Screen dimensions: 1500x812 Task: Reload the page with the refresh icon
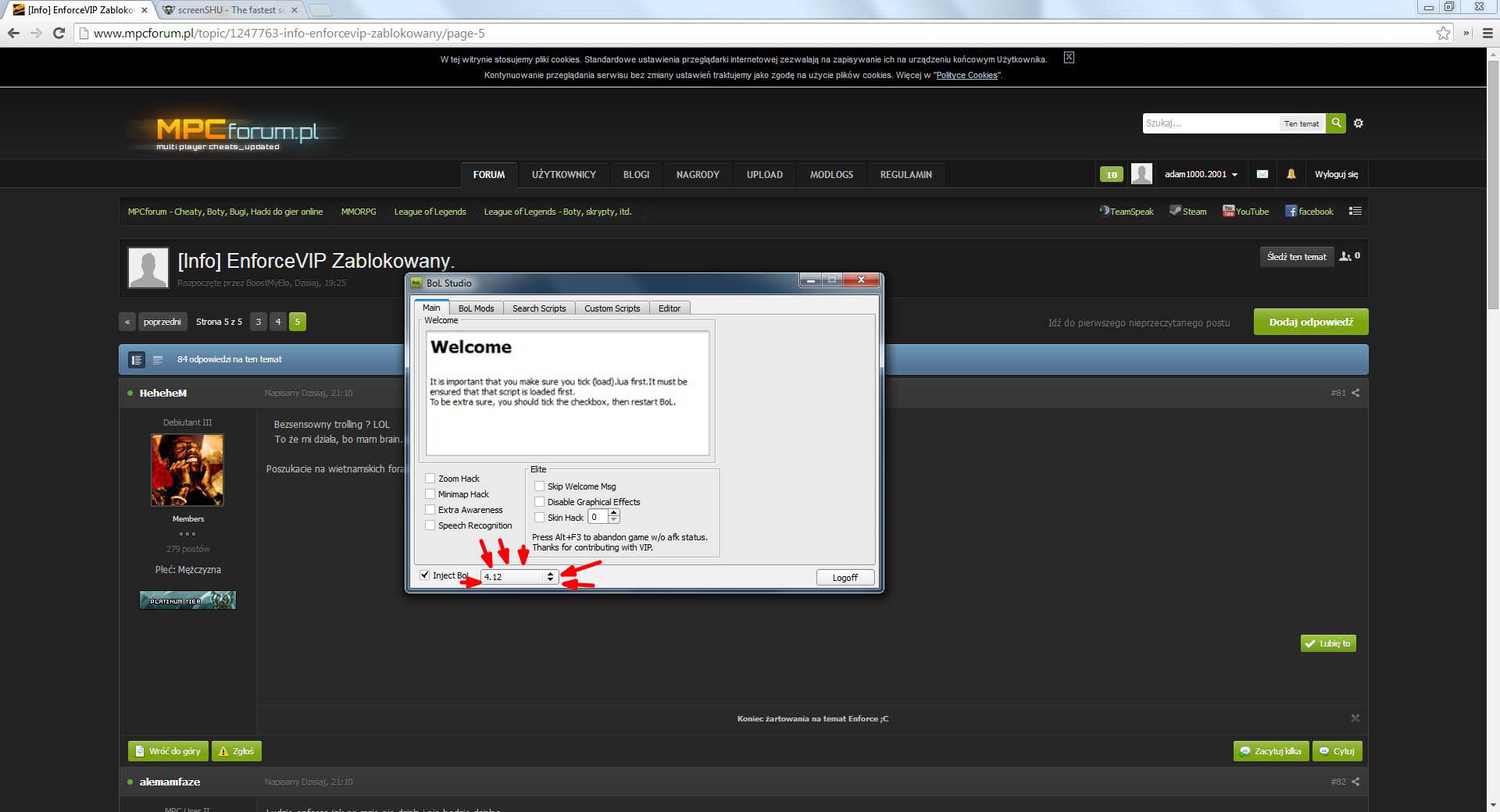59,33
